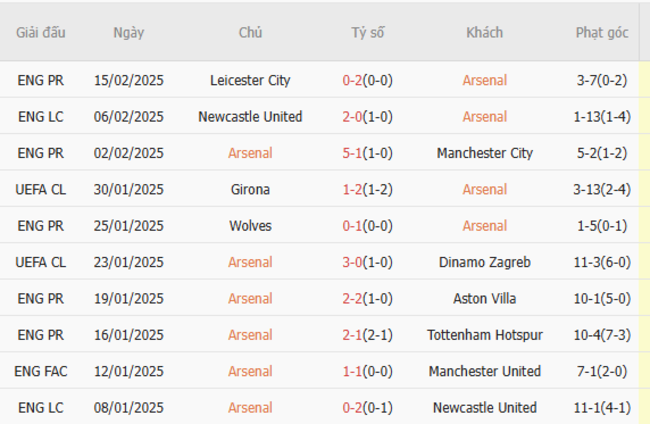Open the Girona team link
This screenshot has height=424, width=650.
(250, 189)
